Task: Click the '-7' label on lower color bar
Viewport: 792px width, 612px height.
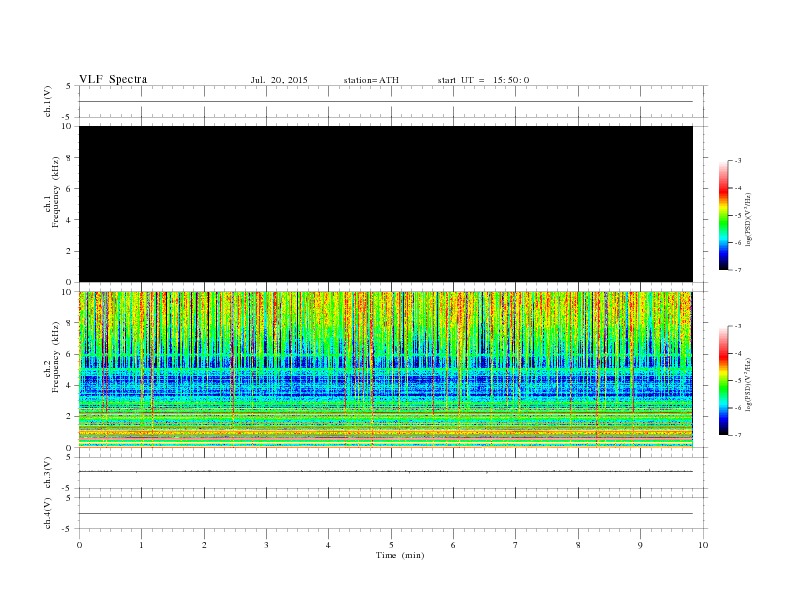Action: [738, 435]
